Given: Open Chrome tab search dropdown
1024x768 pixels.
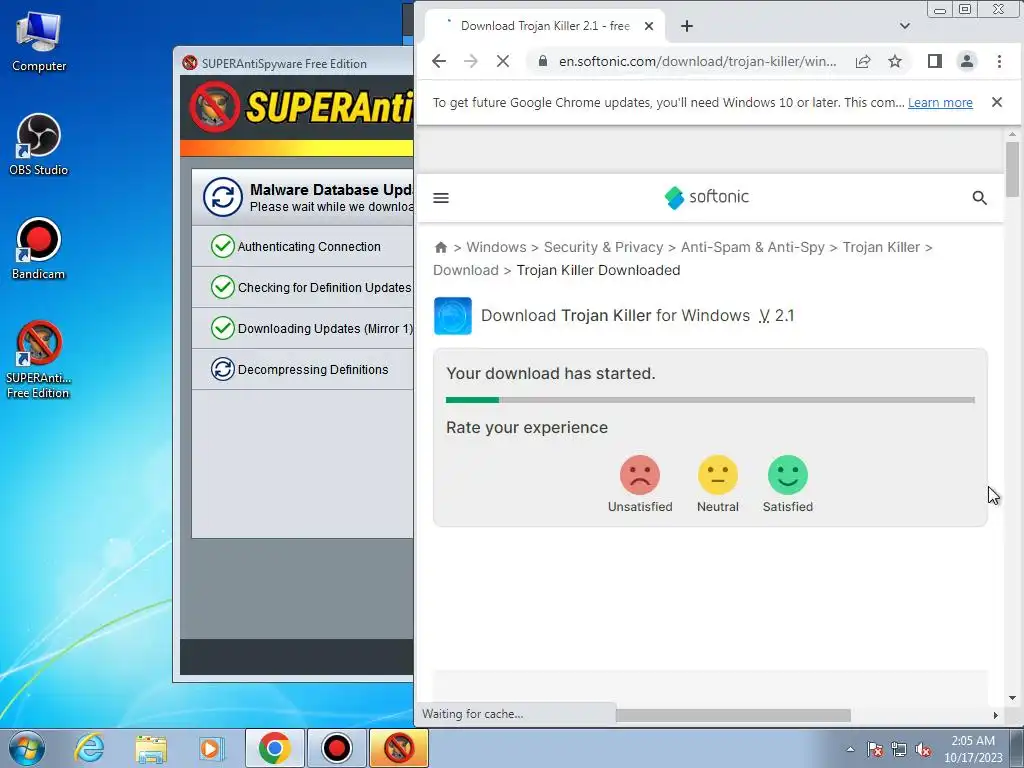Looking at the screenshot, I should pyautogui.click(x=904, y=26).
